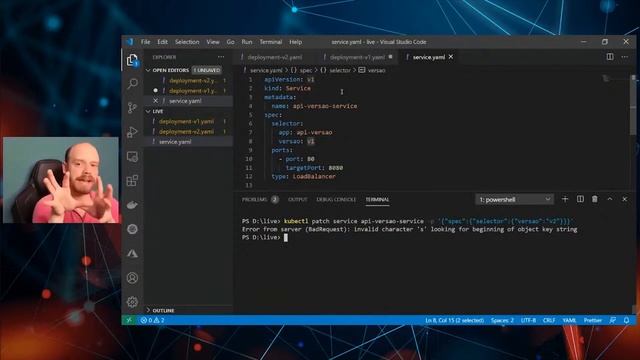Maximize the panel size with the caret icon
Screen dimensions: 640x360
coord(610,199)
